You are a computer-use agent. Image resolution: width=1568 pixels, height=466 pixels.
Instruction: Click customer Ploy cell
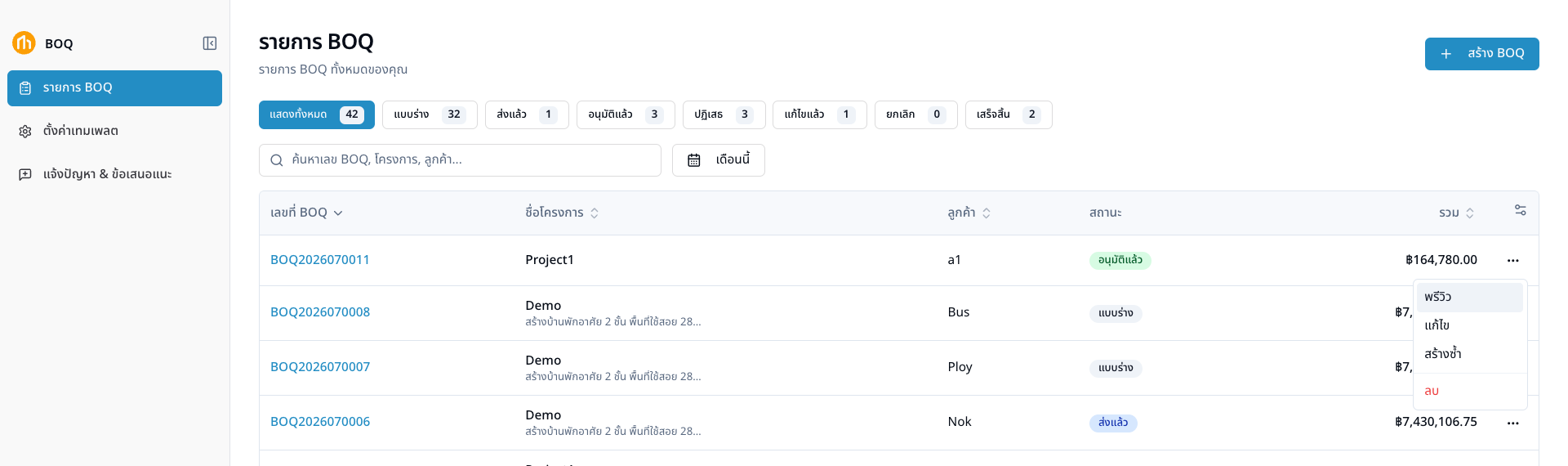coord(960,367)
